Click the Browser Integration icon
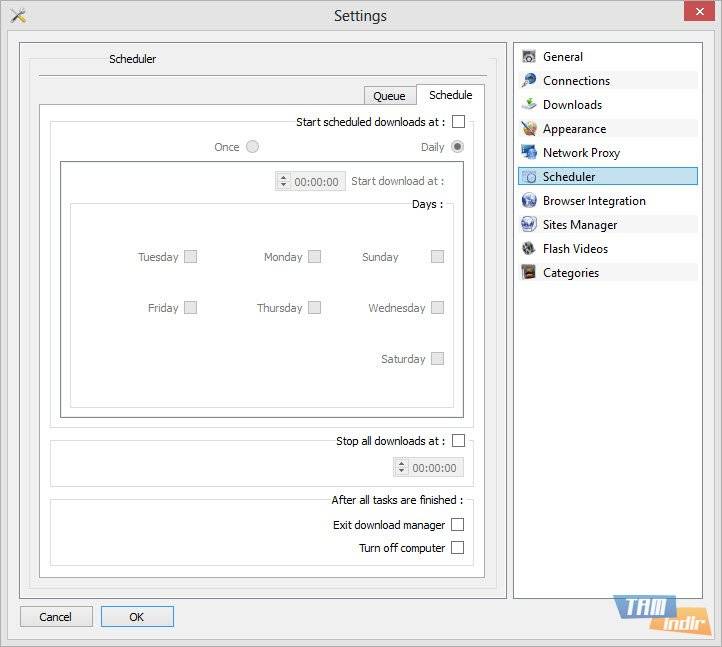The width and height of the screenshot is (722, 647). point(529,201)
